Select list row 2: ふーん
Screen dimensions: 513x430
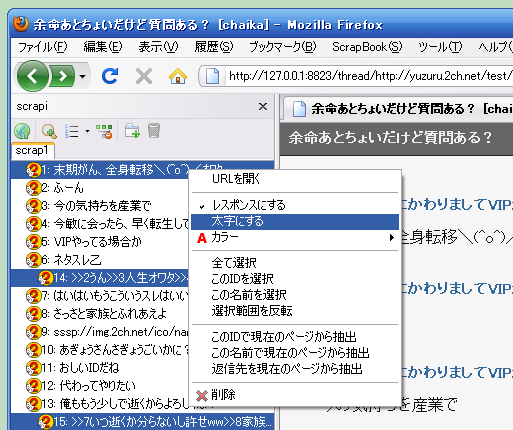[100, 188]
